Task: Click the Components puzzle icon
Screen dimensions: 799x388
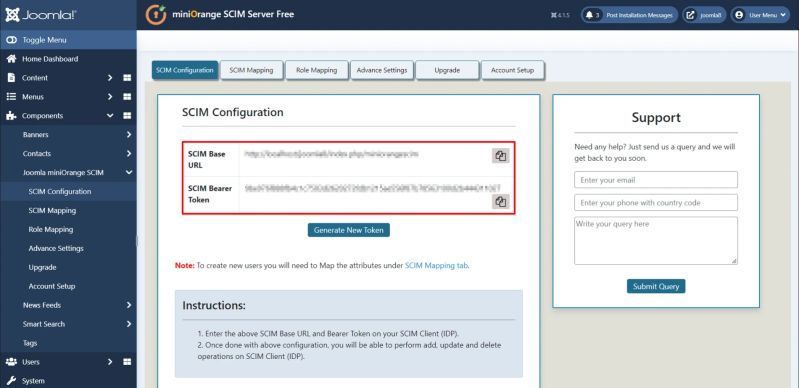Action: [11, 116]
